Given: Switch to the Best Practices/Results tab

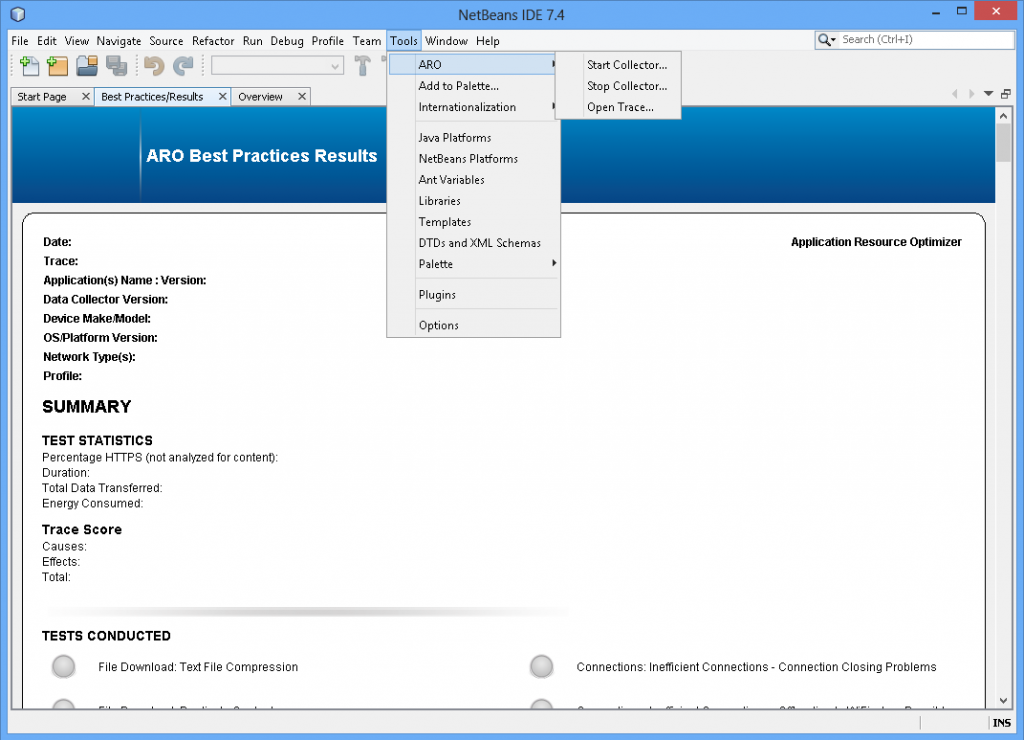Looking at the screenshot, I should coord(152,97).
